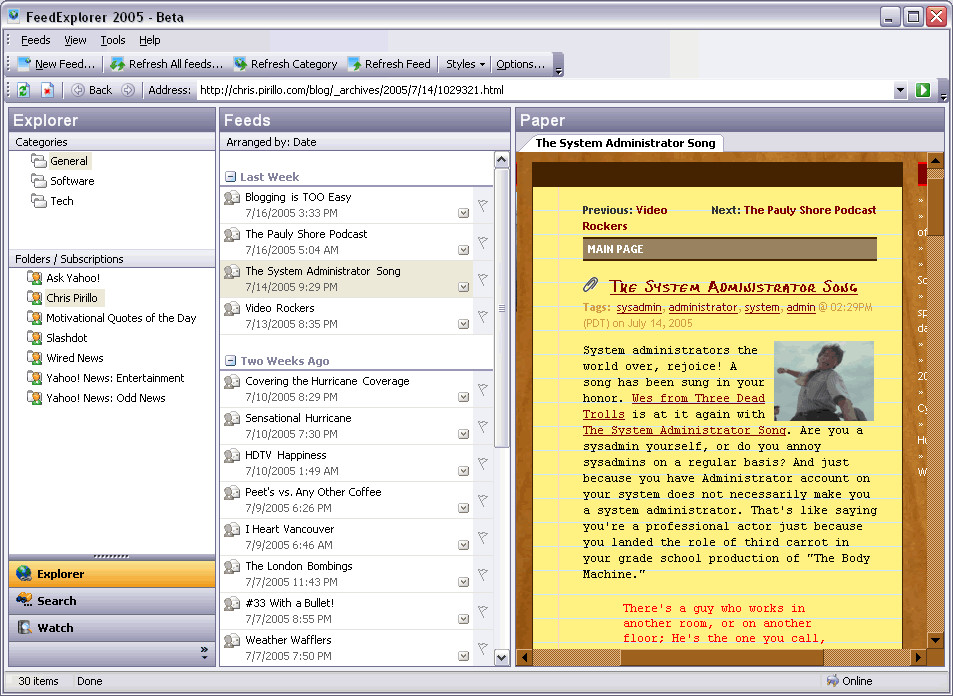Open the Help menu

click(150, 40)
